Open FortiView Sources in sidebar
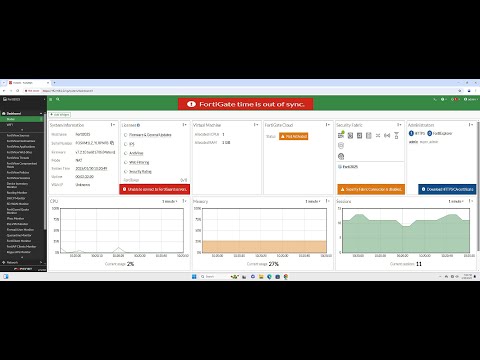 (18, 136)
